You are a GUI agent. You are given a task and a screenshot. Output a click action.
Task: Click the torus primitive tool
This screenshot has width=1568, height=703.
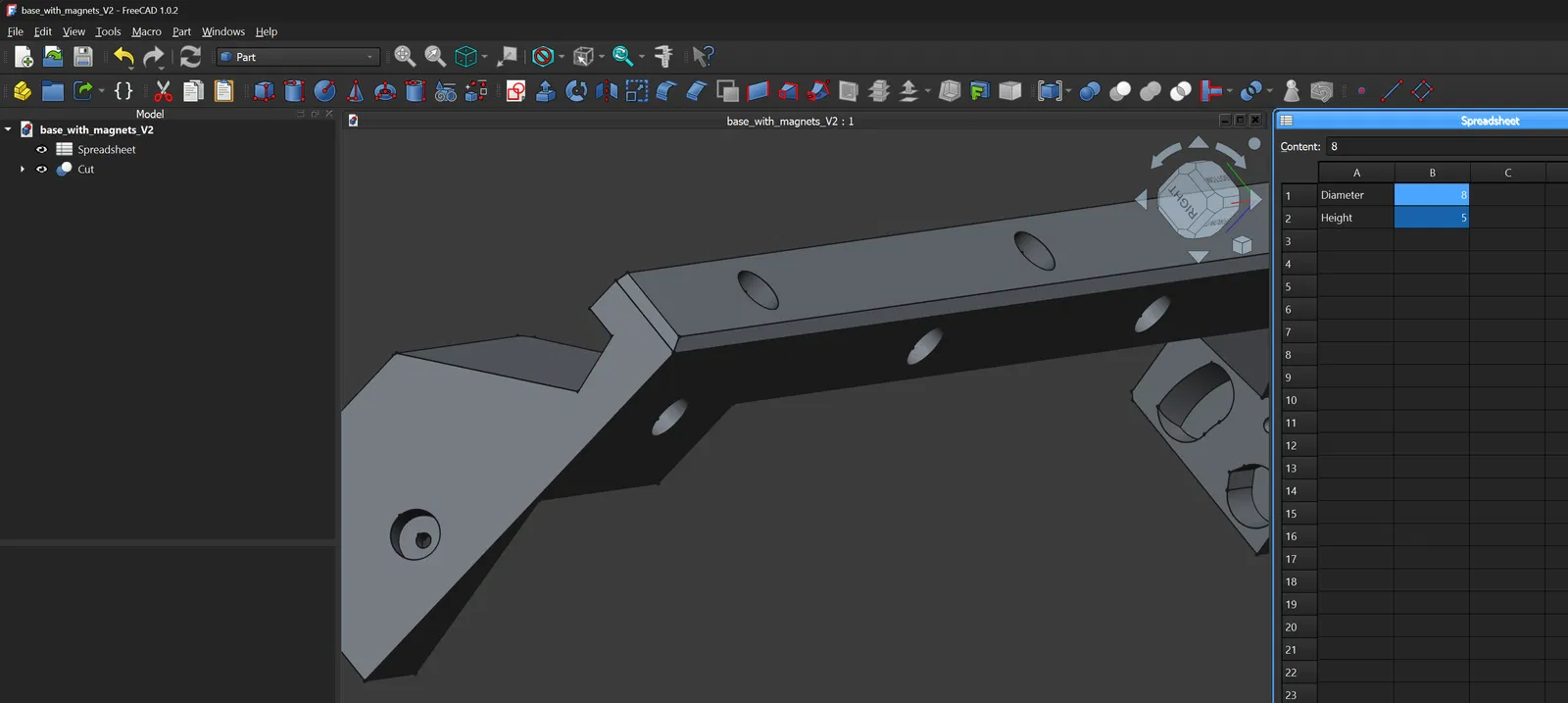pyautogui.click(x=385, y=91)
